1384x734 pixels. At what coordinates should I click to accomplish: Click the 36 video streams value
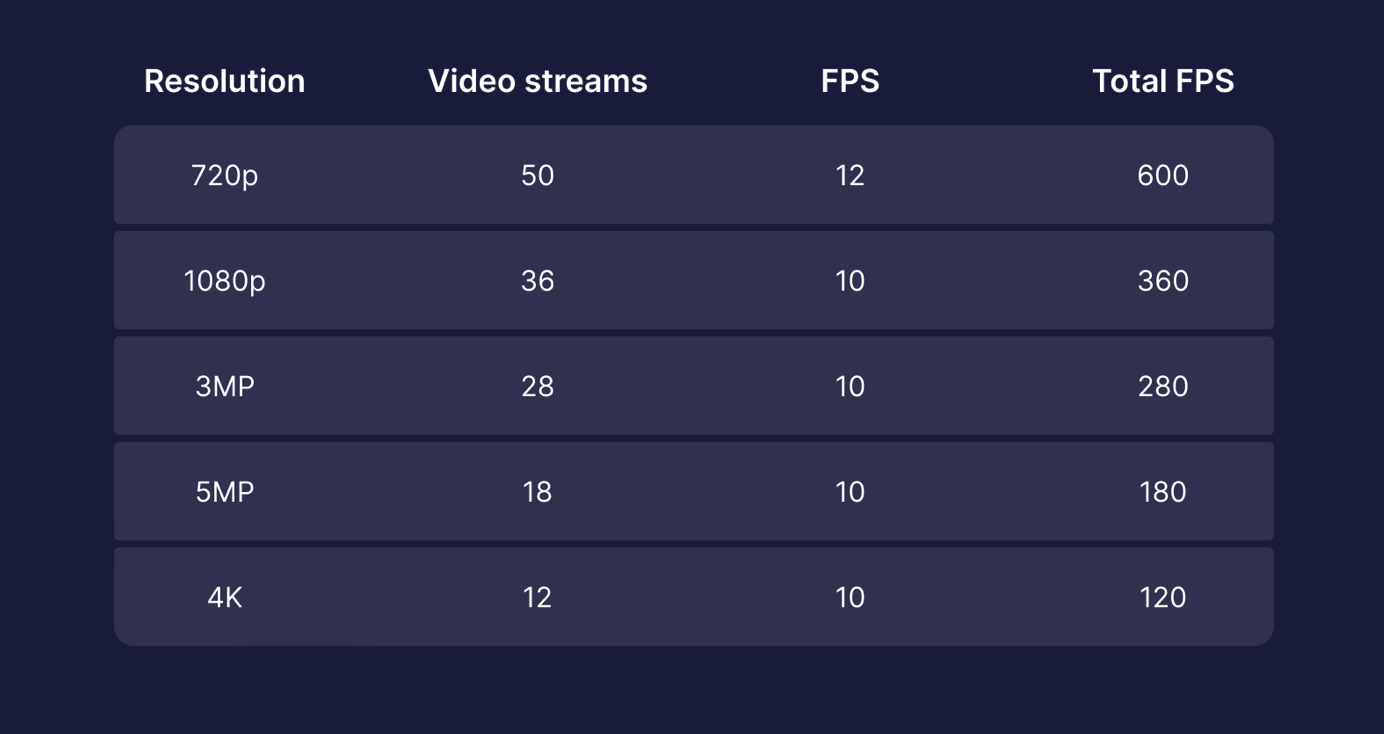click(x=537, y=281)
